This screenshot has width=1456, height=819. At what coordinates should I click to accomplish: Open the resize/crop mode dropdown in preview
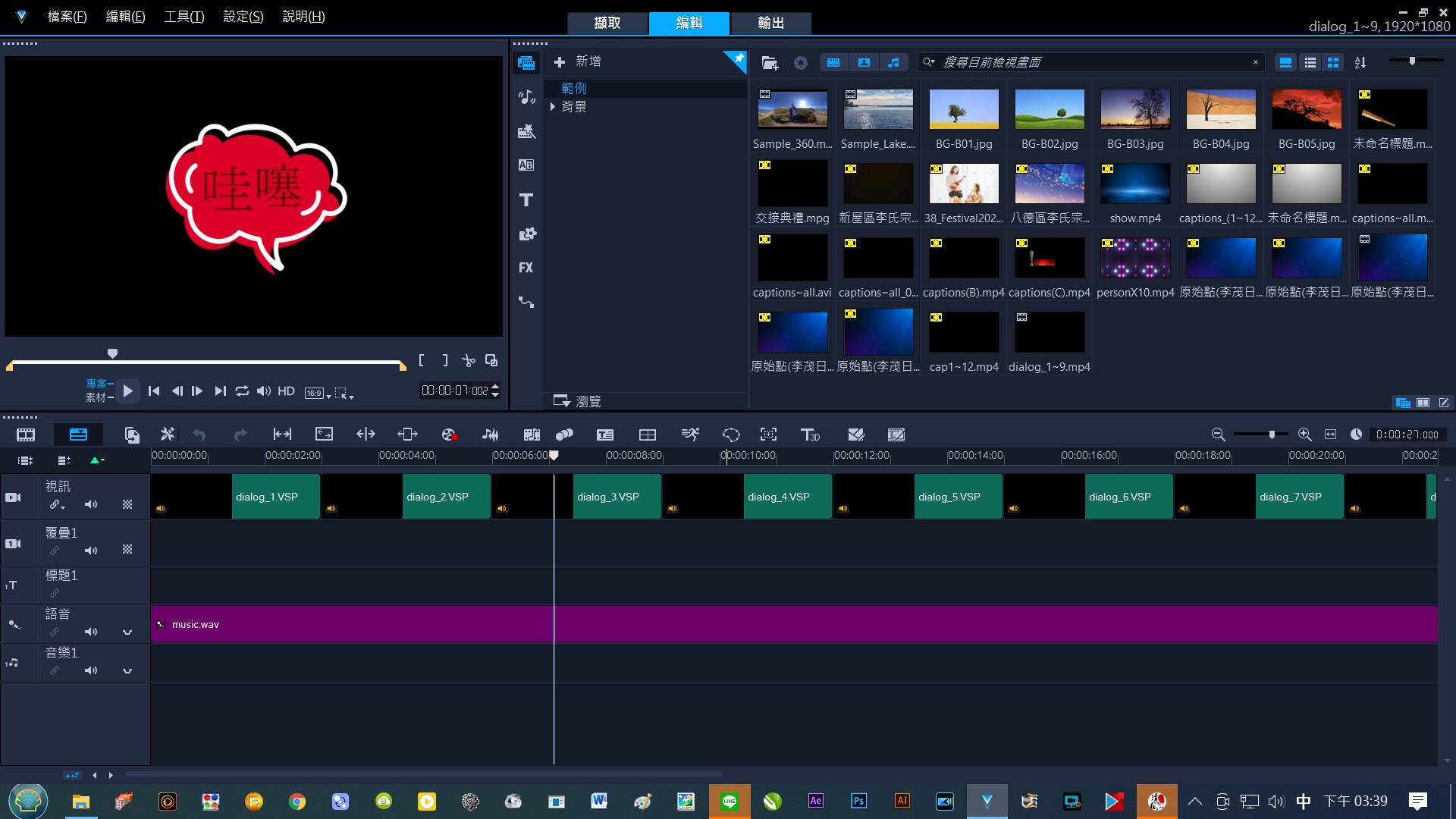tap(344, 393)
